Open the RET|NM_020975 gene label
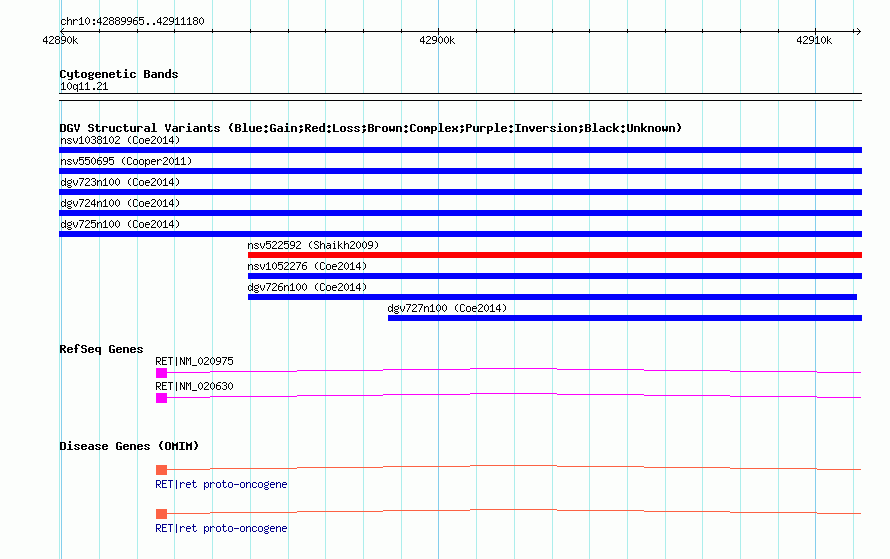Viewport: 890px width, 559px height. [x=194, y=361]
